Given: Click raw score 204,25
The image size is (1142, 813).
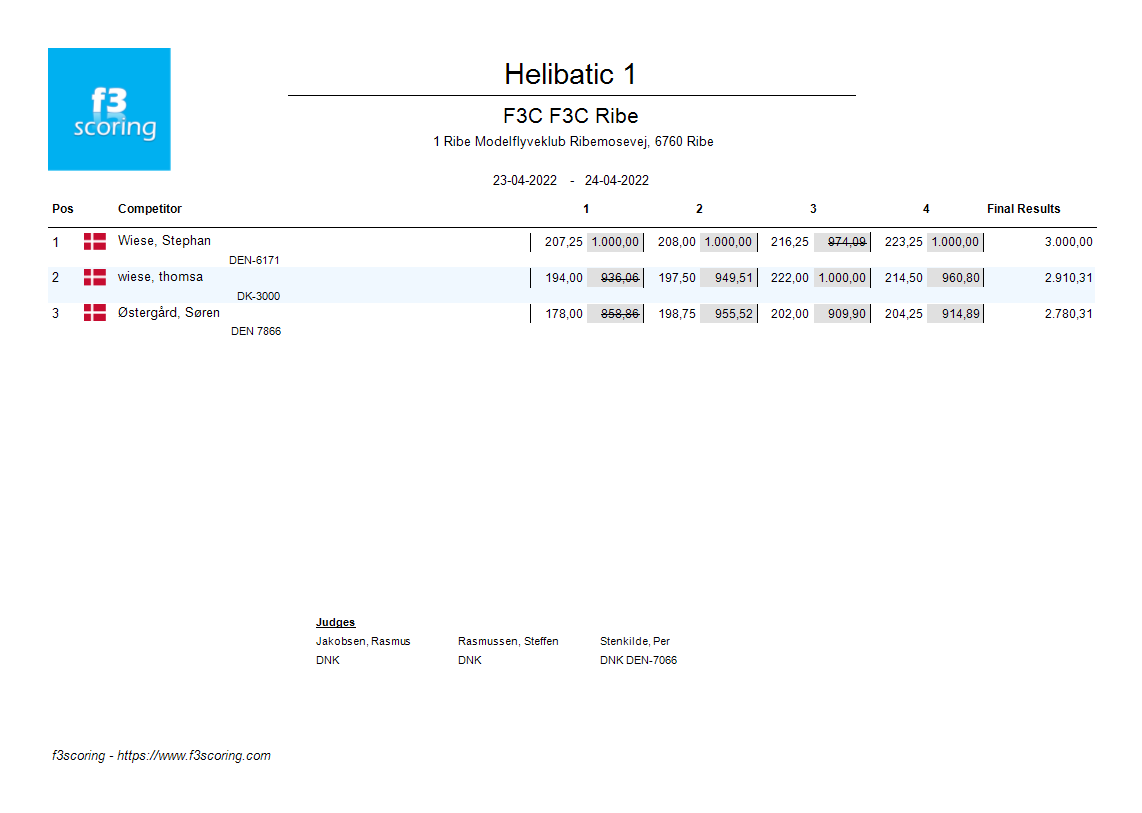Looking at the screenshot, I should (903, 314).
